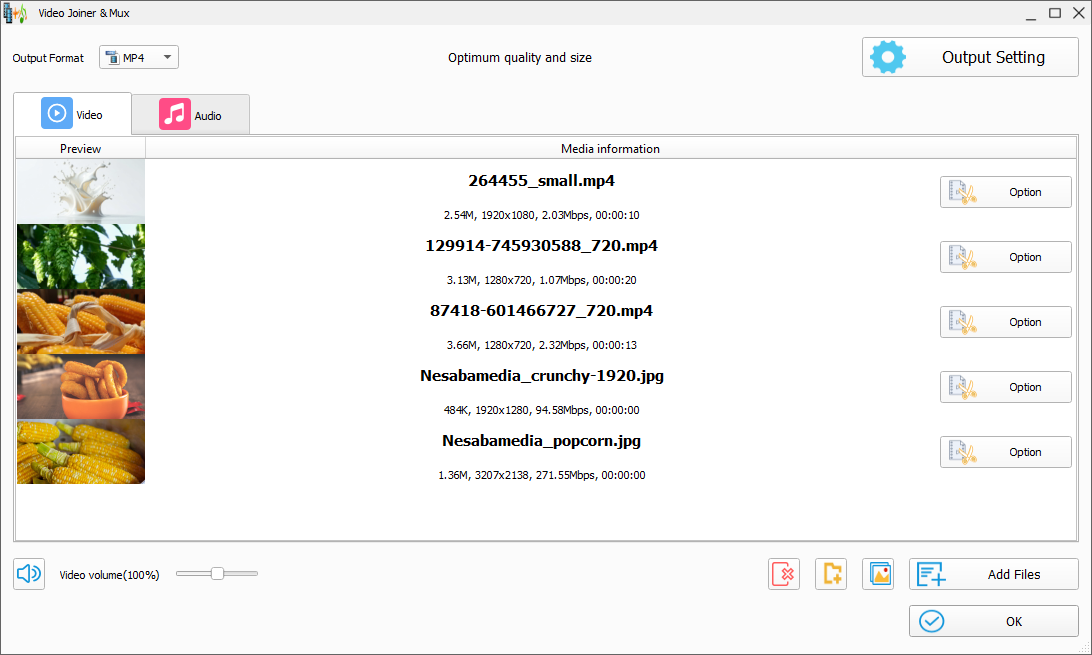
Task: Click the yellow add folder icon
Action: tap(831, 574)
